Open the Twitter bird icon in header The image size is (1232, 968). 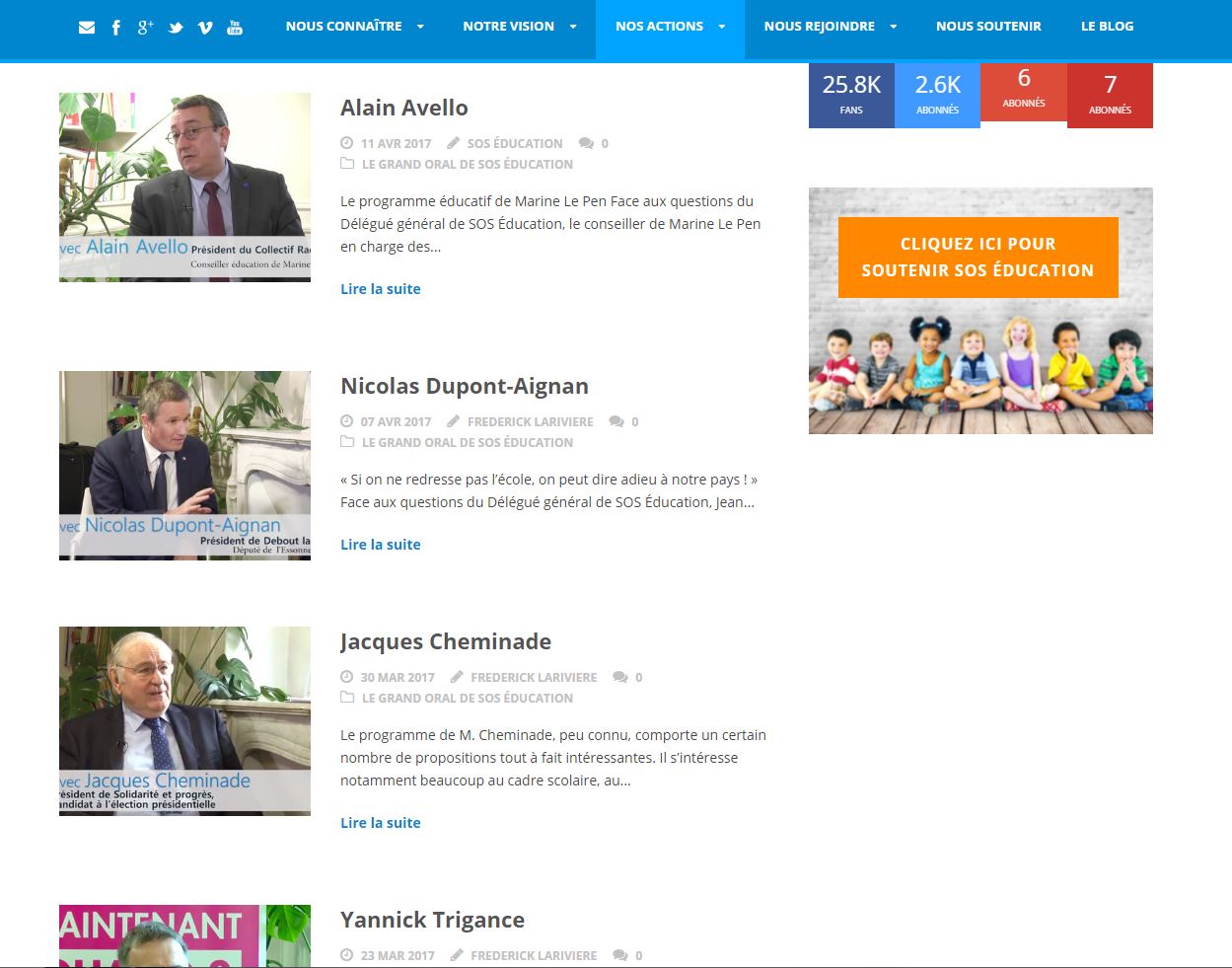(176, 27)
